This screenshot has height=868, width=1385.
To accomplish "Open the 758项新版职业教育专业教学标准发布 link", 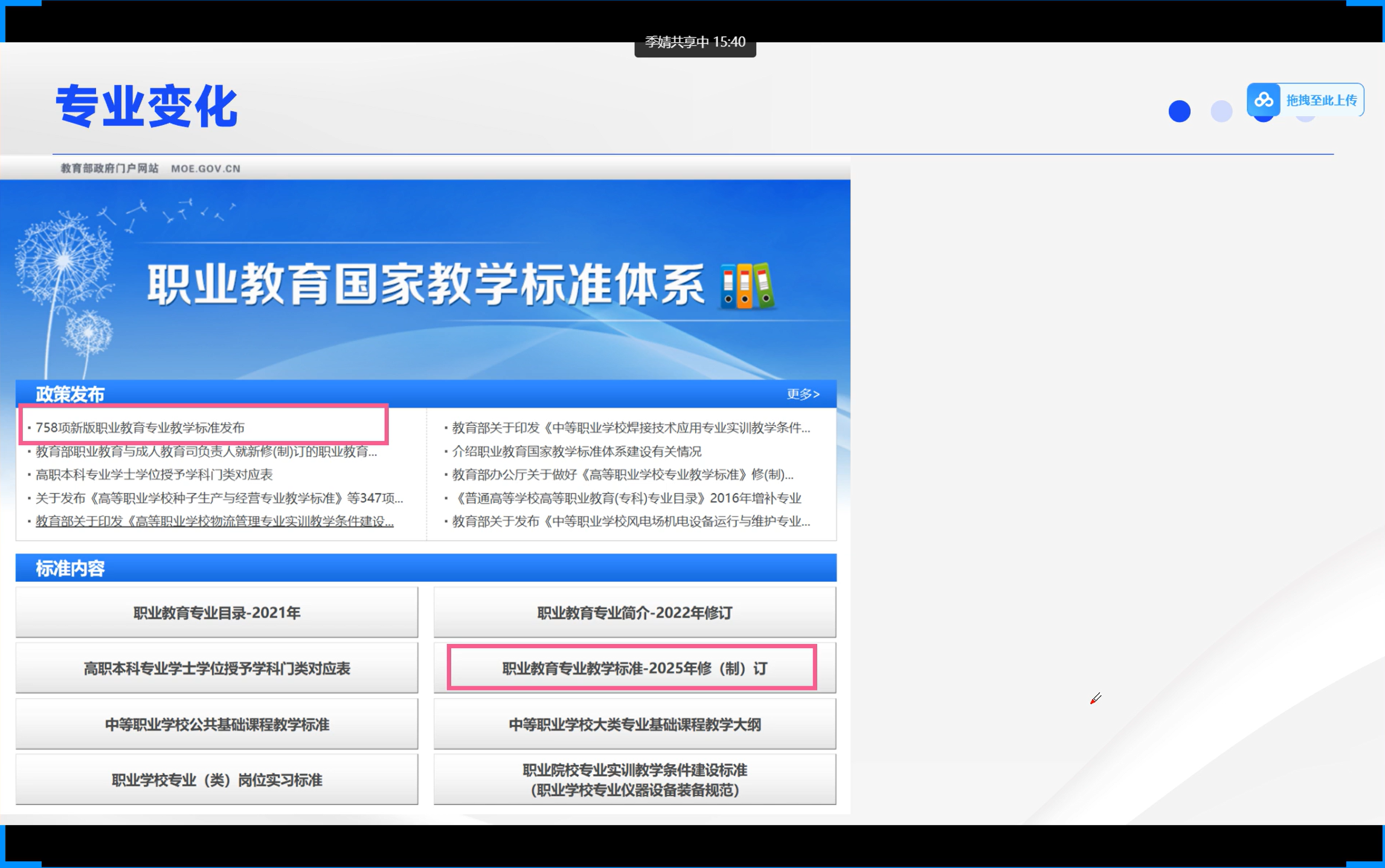I will pyautogui.click(x=140, y=428).
